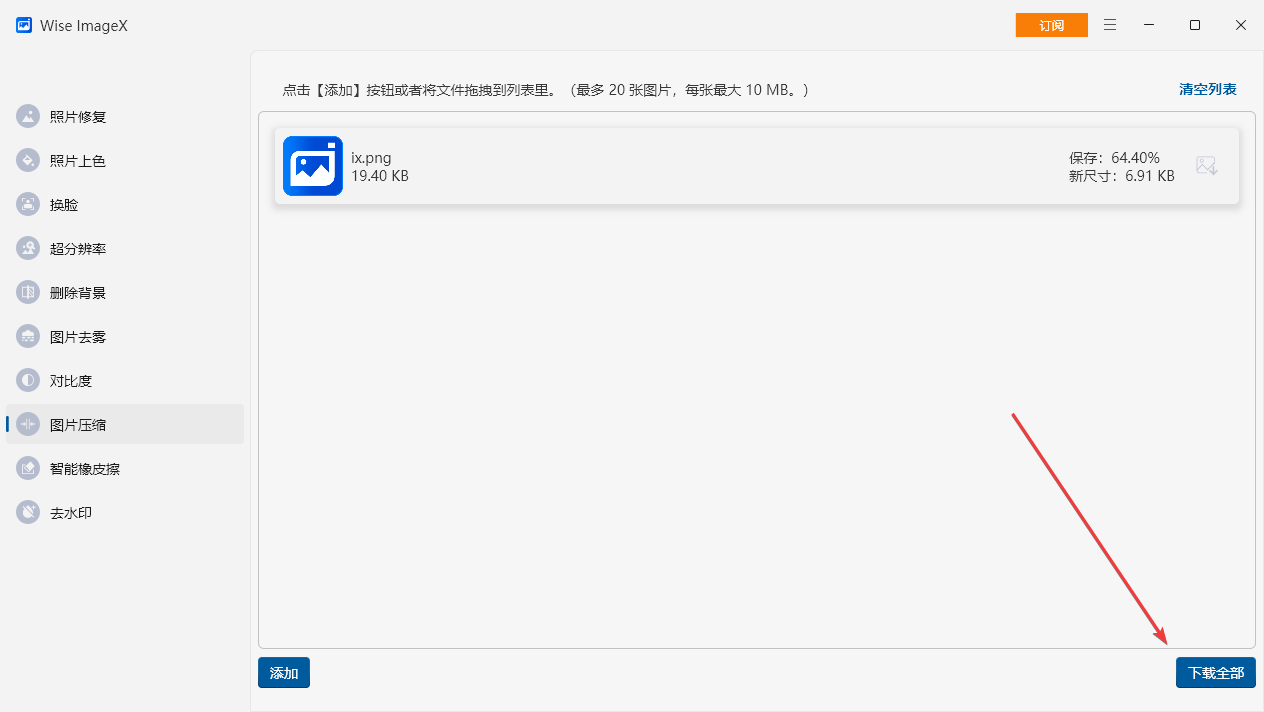1264x712 pixels.
Task: Click the 添加 add files button
Action: click(x=283, y=672)
